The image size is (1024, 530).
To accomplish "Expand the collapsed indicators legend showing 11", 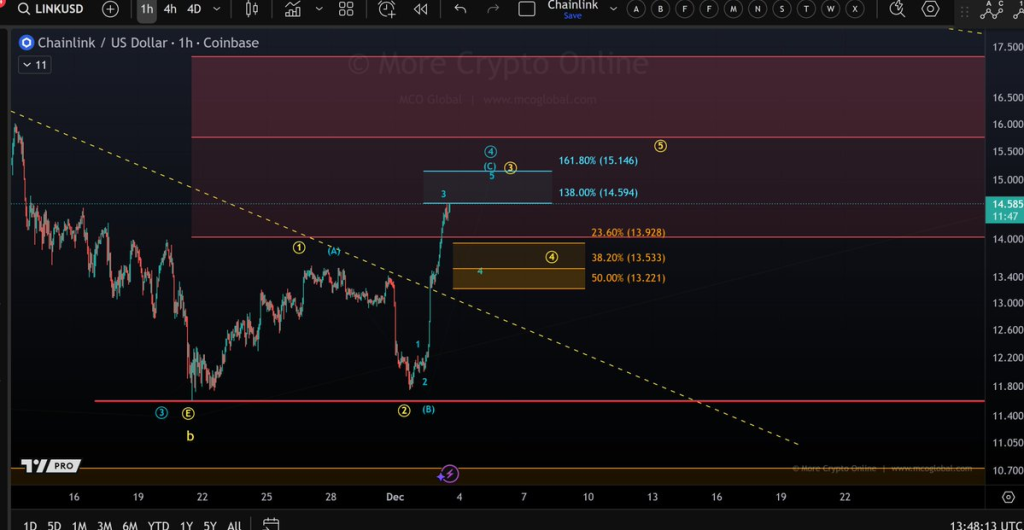I will [33, 65].
